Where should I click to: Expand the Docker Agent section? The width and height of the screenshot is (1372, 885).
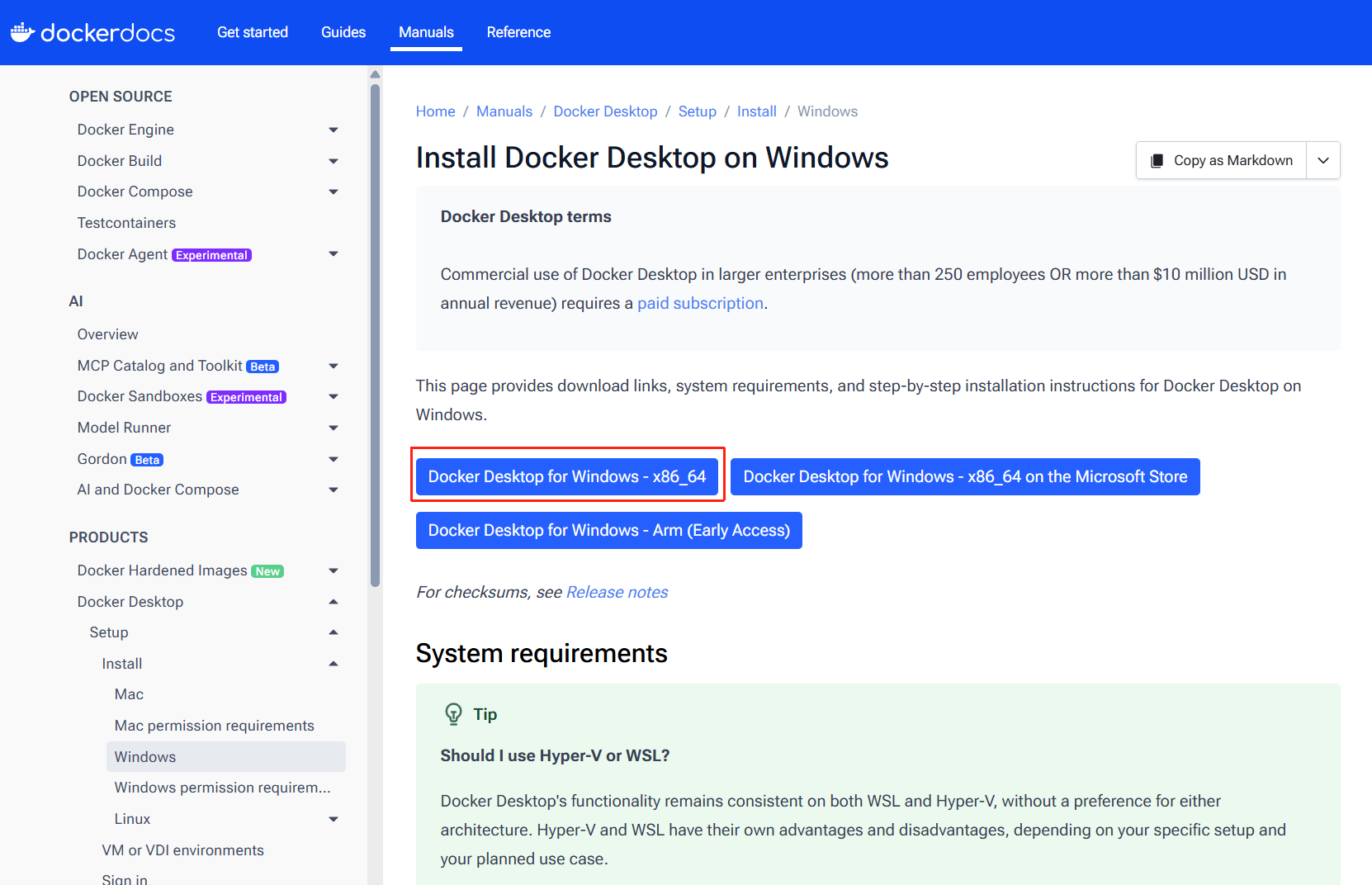coord(334,253)
